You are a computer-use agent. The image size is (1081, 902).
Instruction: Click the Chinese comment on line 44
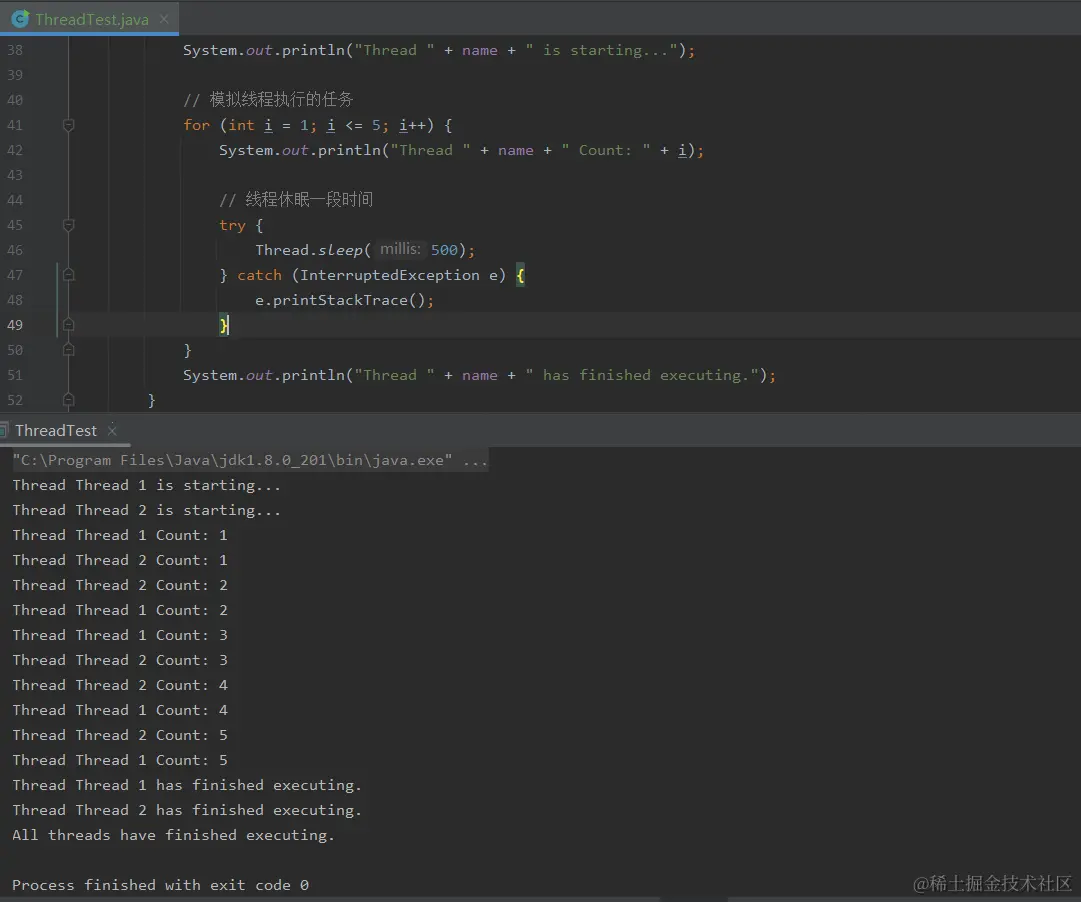pyautogui.click(x=296, y=199)
